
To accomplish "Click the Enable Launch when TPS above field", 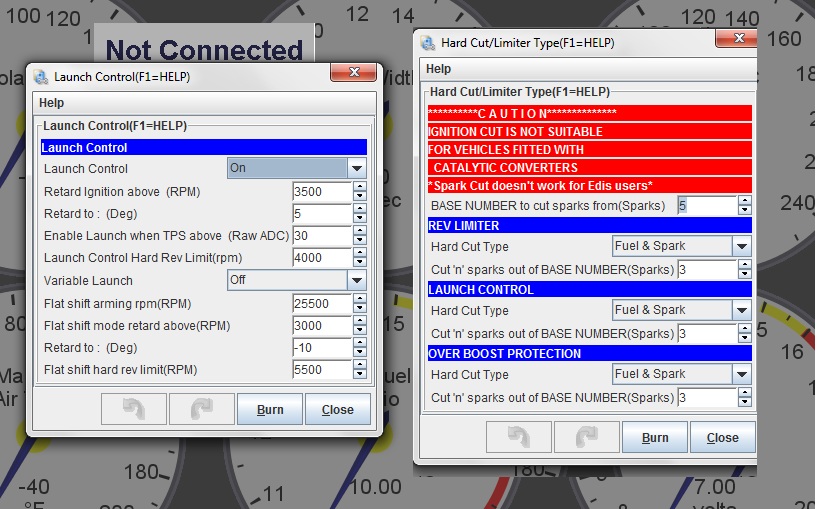I will (x=322, y=236).
